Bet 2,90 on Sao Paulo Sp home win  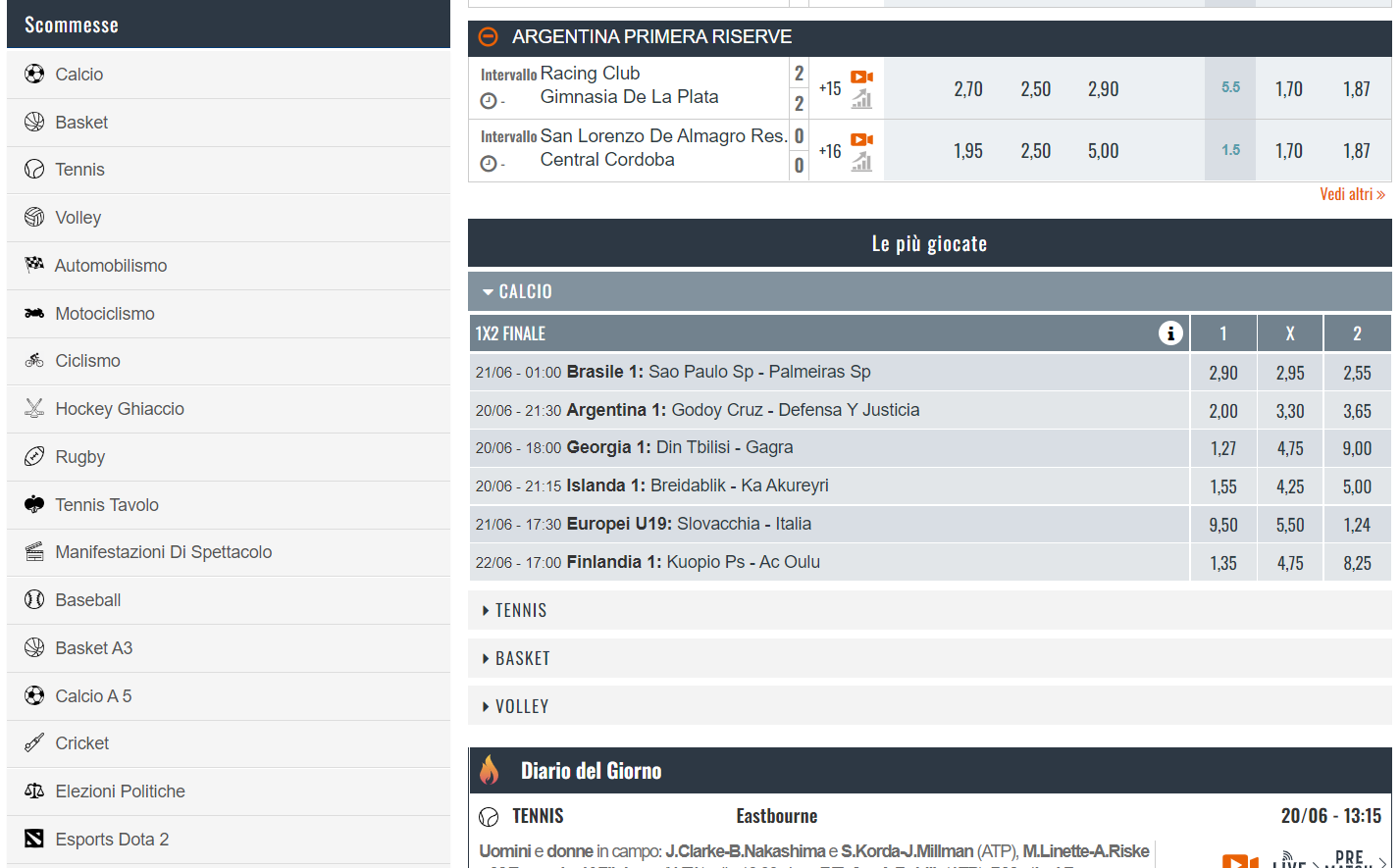point(1223,373)
